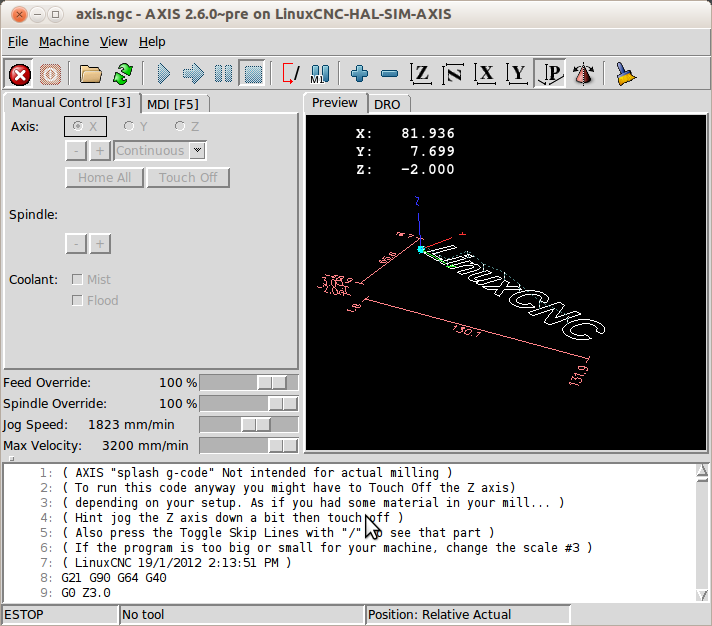The image size is (712, 626).
Task: Run the program with play icon
Action: [163, 74]
